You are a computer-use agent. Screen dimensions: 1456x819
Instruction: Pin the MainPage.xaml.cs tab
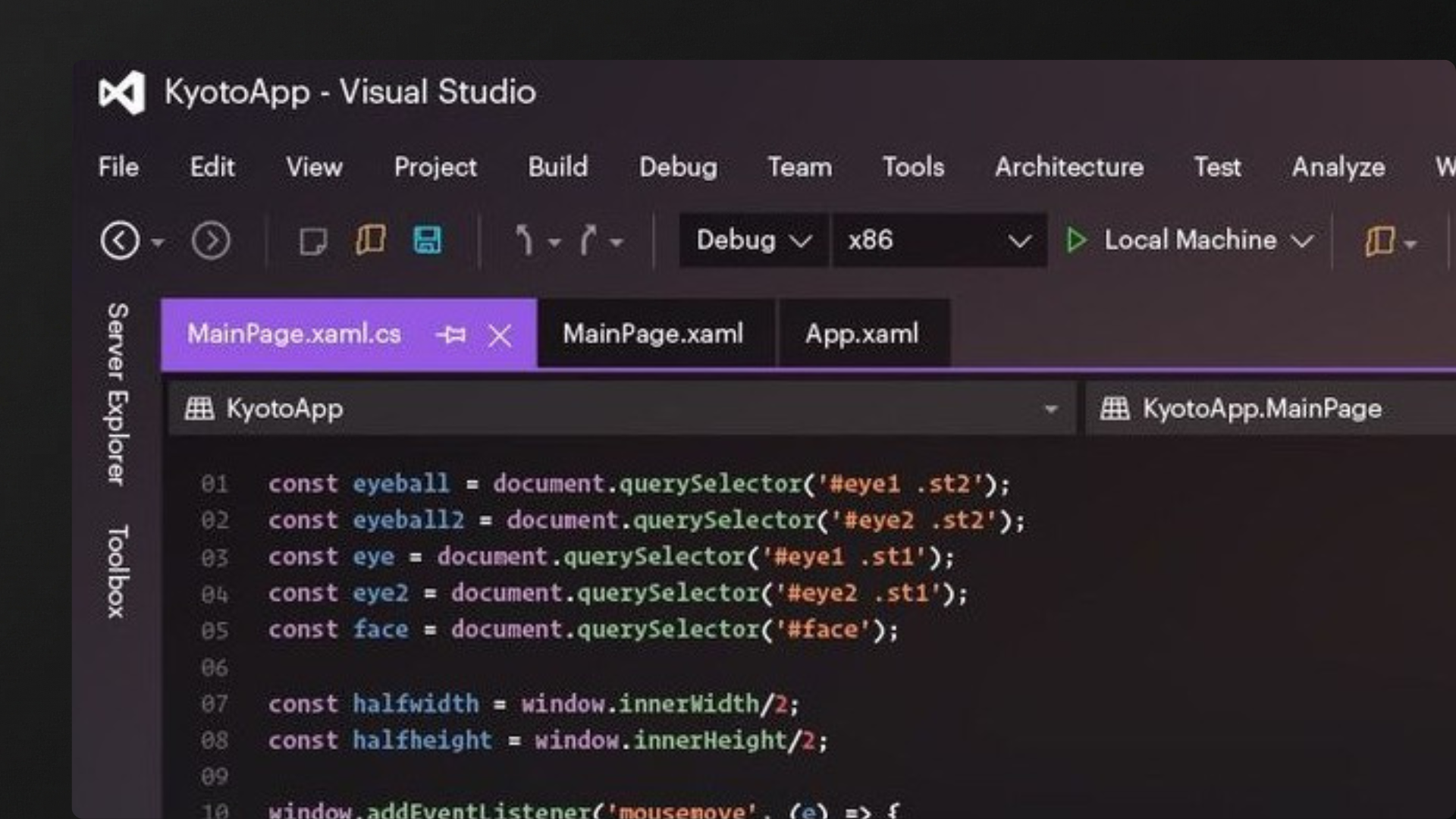(452, 334)
